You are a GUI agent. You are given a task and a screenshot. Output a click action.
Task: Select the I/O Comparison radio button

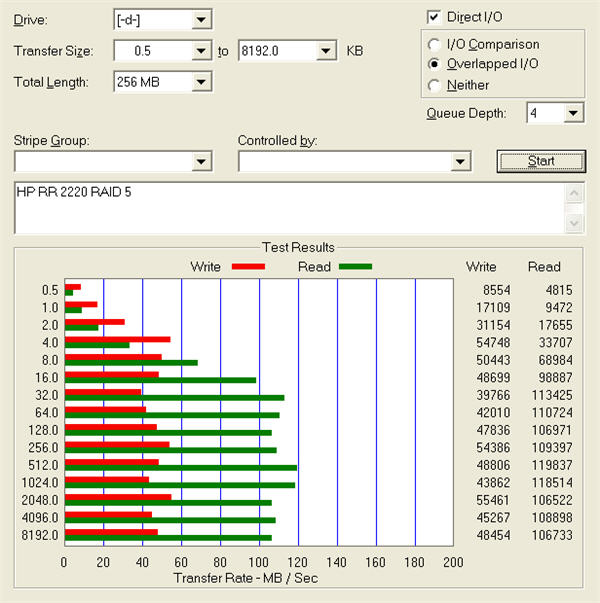click(x=434, y=45)
